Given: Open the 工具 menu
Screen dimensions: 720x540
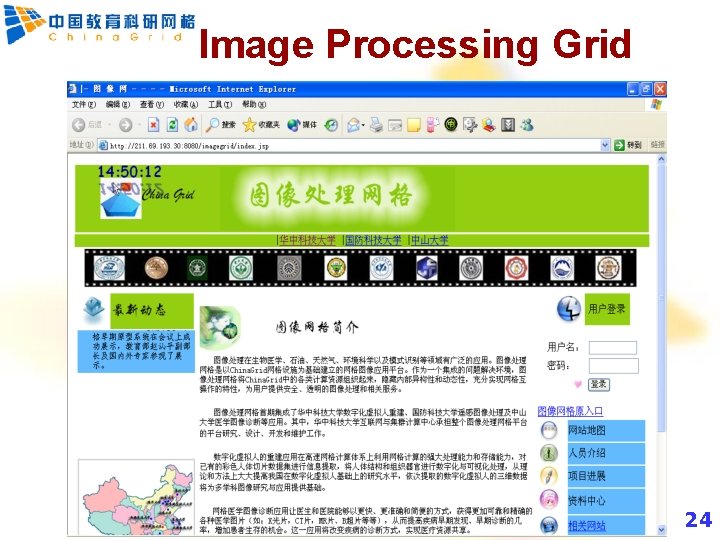Looking at the screenshot, I should coord(220,105).
